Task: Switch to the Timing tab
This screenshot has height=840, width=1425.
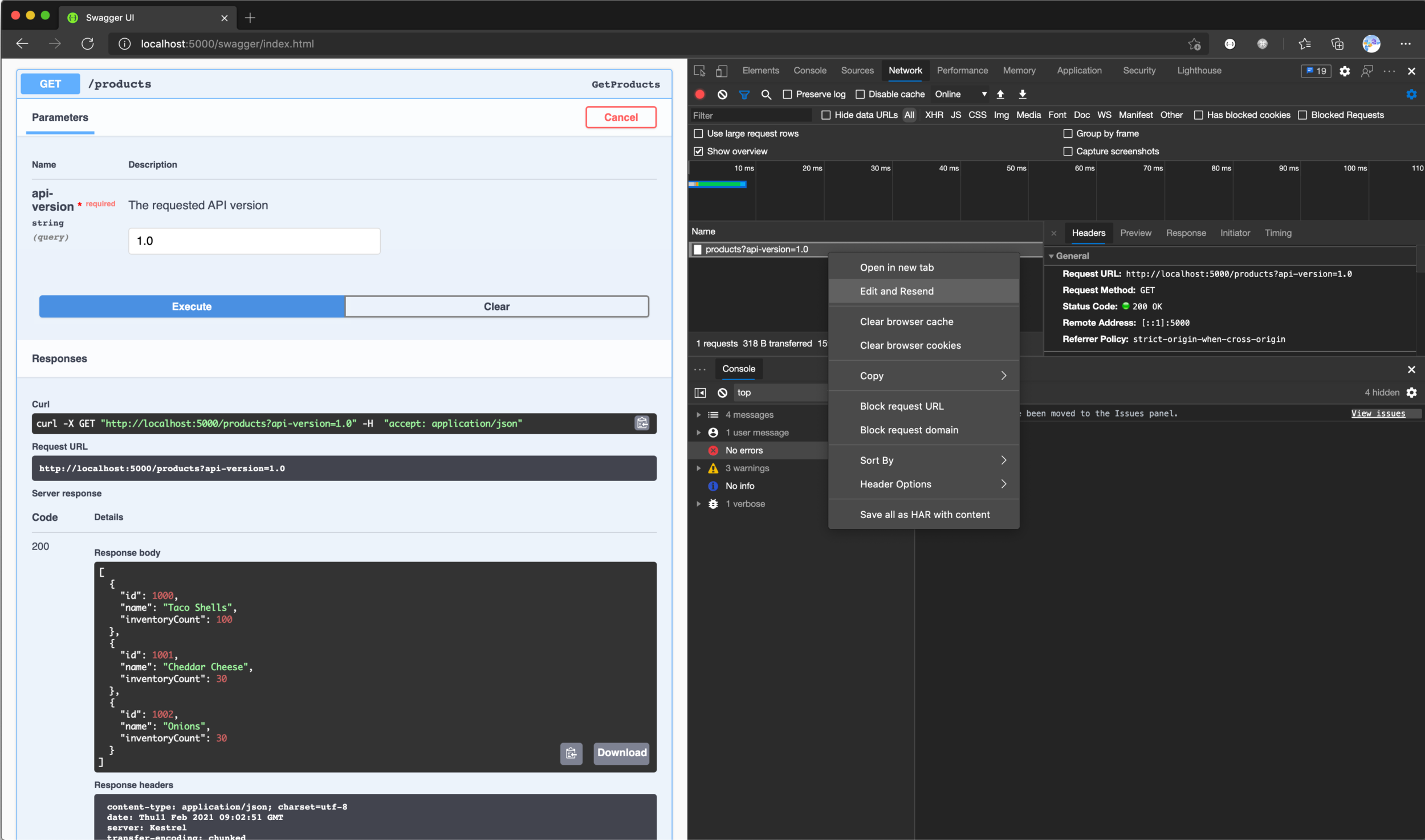Action: (1277, 233)
